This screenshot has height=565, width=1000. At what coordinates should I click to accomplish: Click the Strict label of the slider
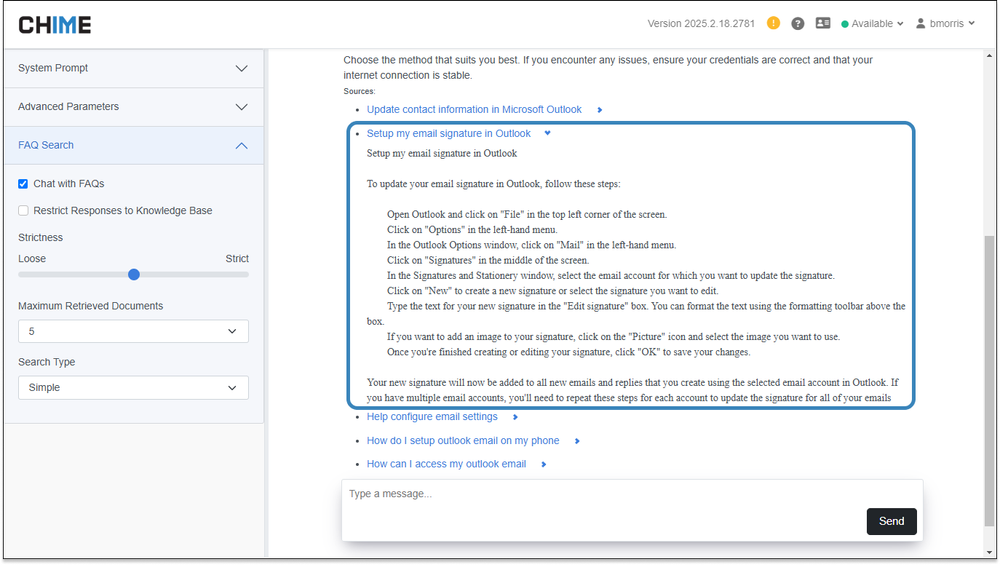tap(237, 259)
